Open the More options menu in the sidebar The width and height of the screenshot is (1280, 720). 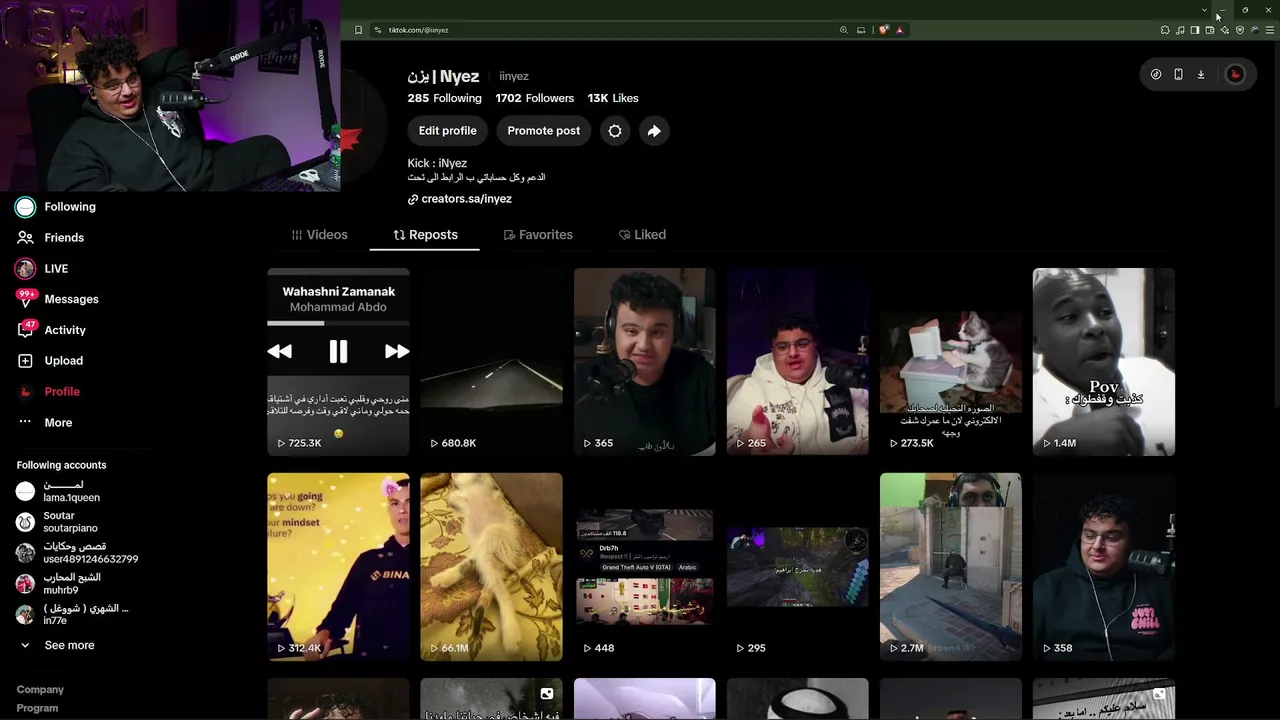pos(45,423)
